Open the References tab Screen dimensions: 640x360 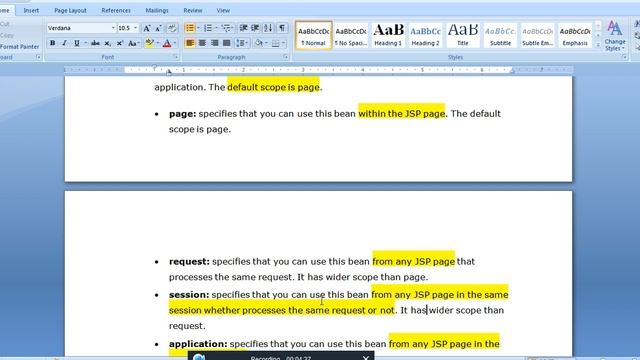point(116,10)
